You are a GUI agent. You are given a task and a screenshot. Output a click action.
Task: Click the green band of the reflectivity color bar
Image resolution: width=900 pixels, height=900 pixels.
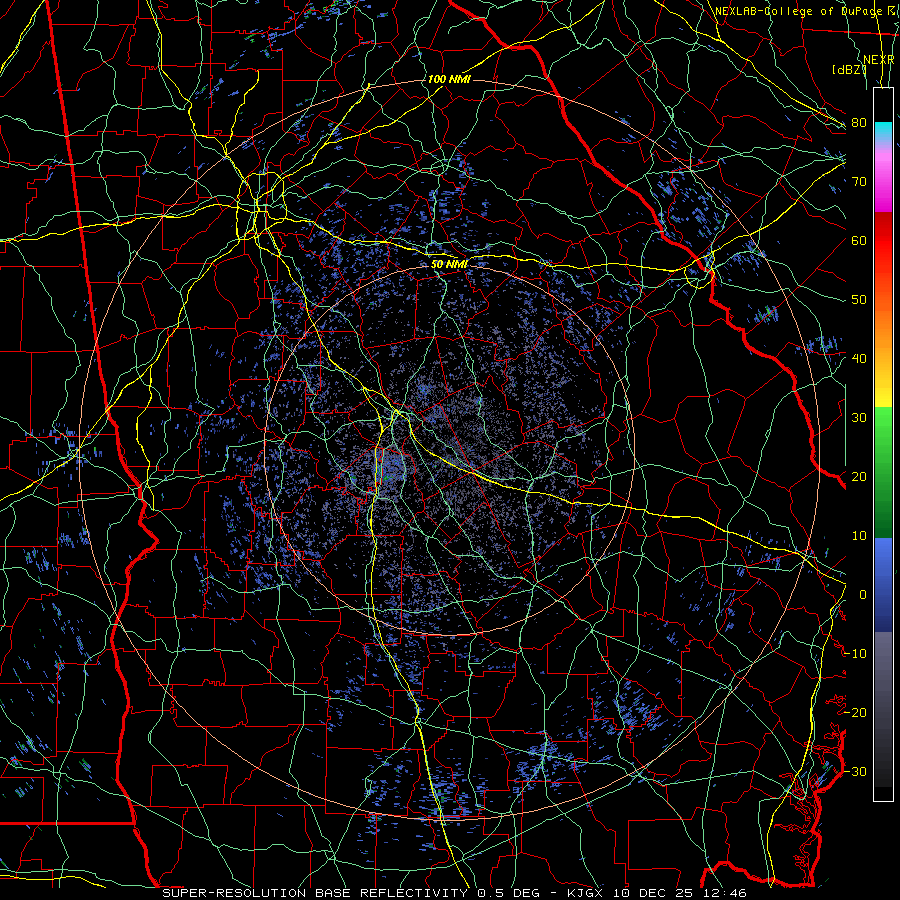(883, 472)
